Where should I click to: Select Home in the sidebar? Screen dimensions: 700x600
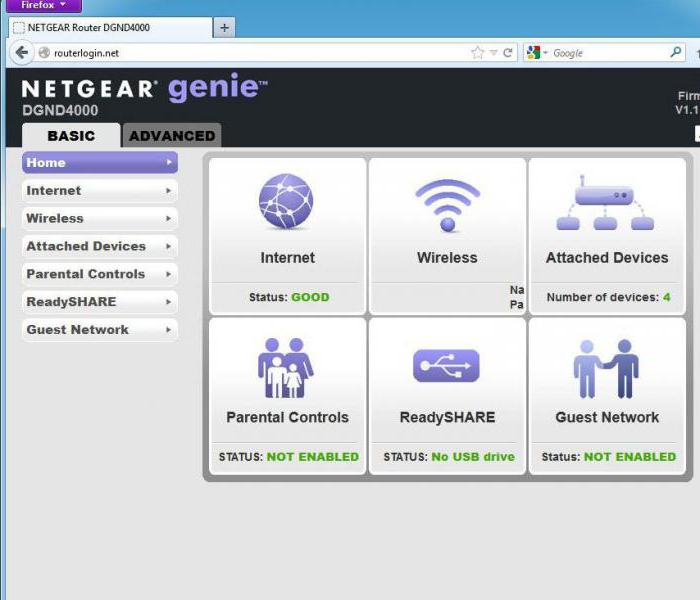100,162
